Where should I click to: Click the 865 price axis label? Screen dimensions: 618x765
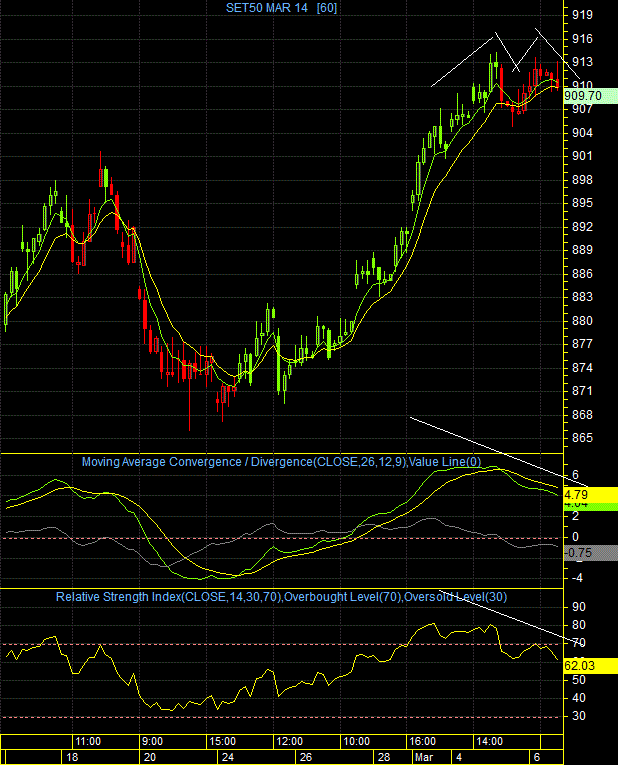click(582, 438)
